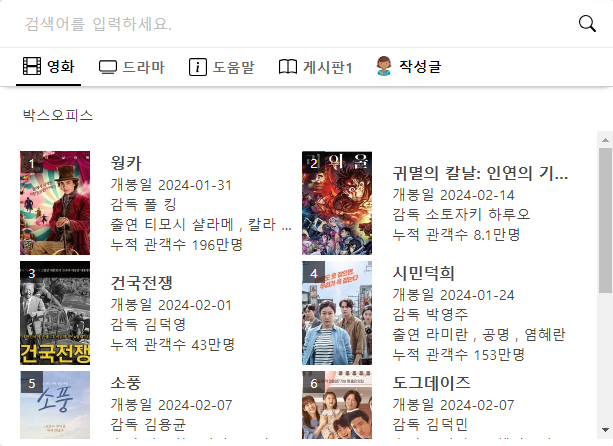The image size is (613, 446).
Task: Open the 소풍 movie poster
Action: coord(55,405)
